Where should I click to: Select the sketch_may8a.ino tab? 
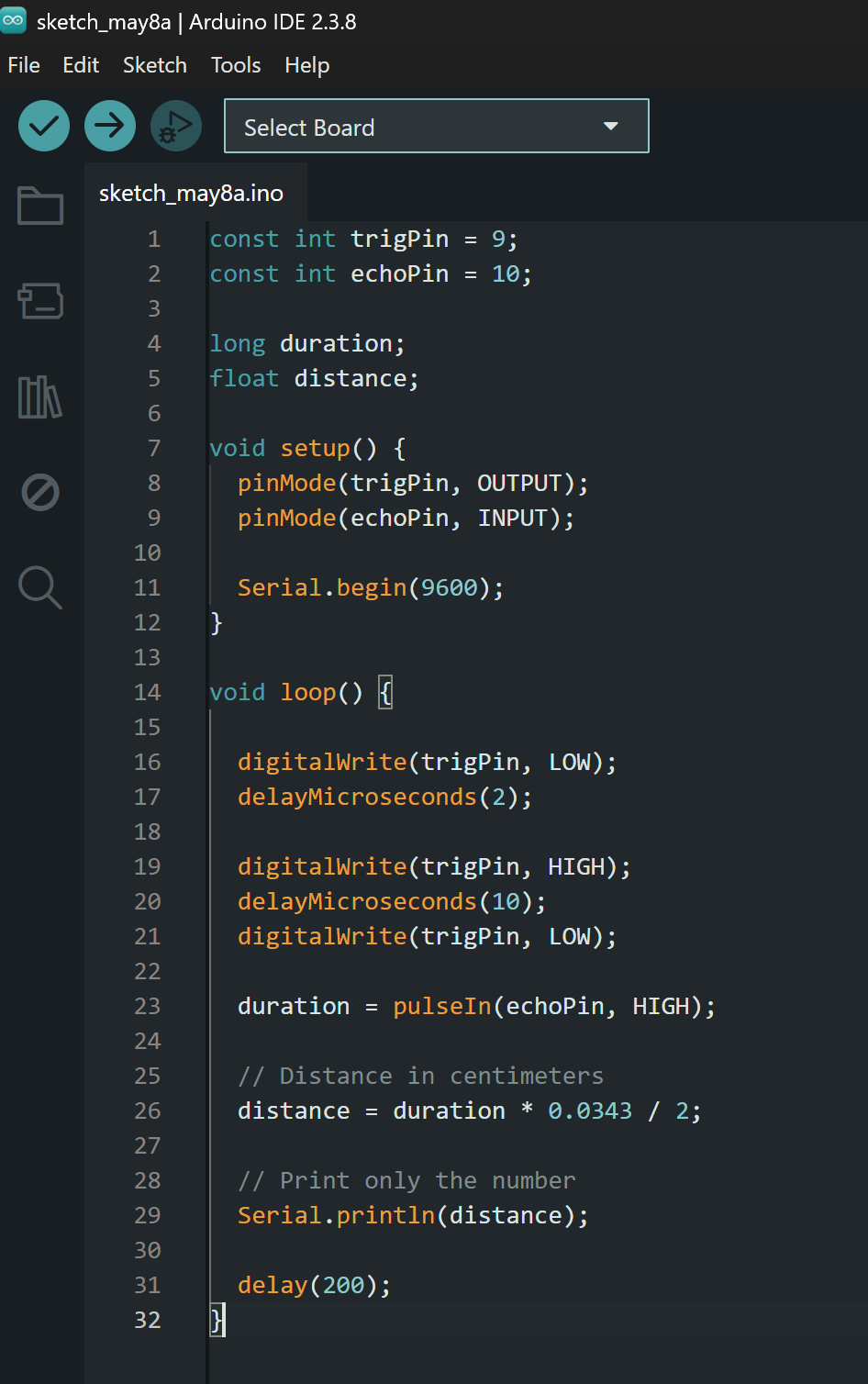pyautogui.click(x=191, y=194)
